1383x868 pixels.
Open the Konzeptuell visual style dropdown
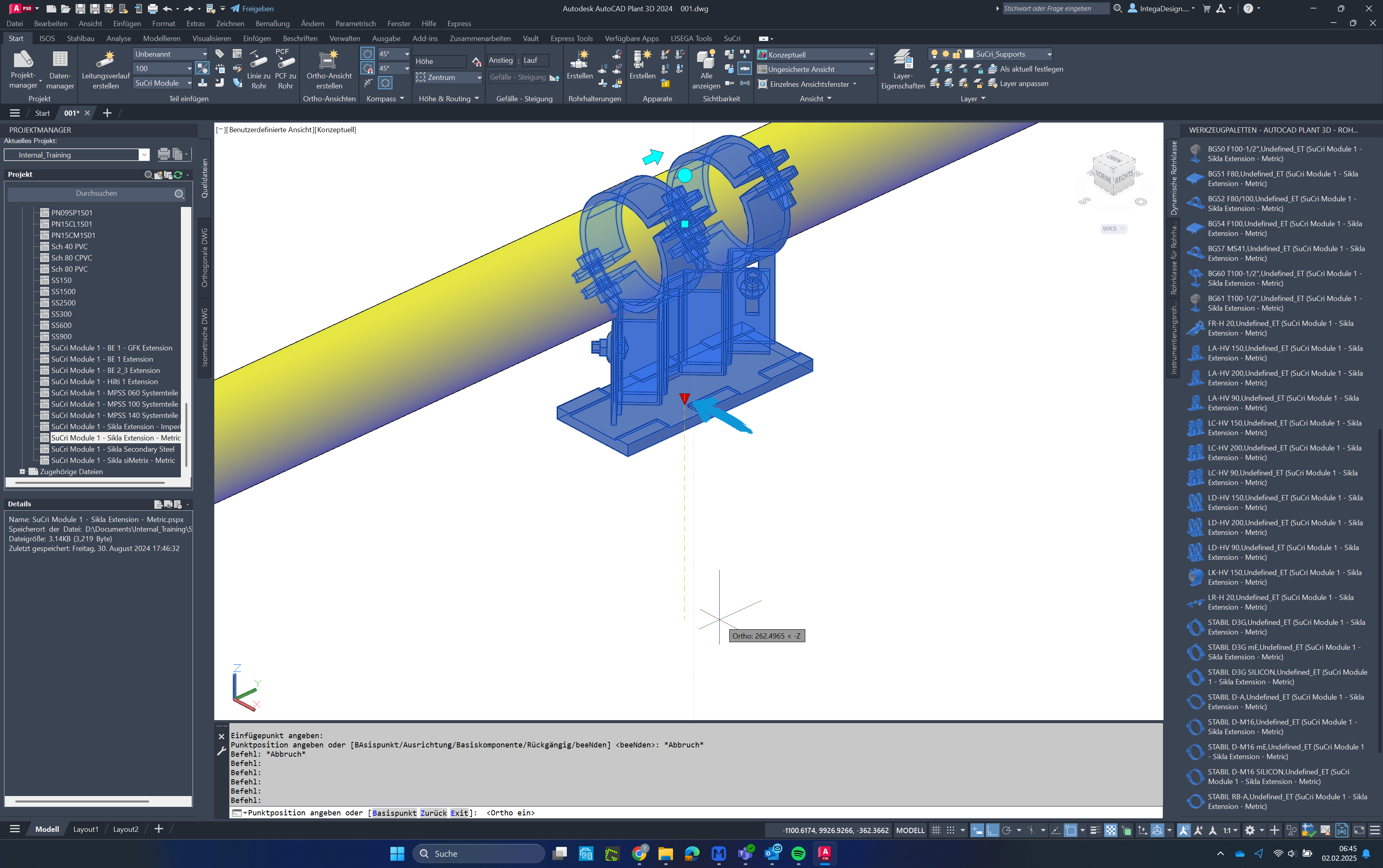click(816, 55)
